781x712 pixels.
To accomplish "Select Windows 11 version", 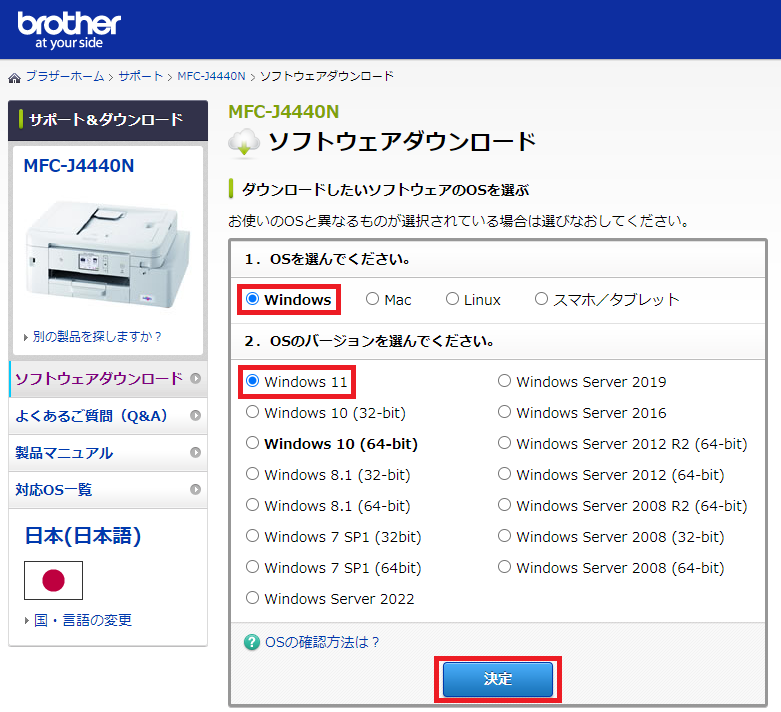I will (253, 381).
